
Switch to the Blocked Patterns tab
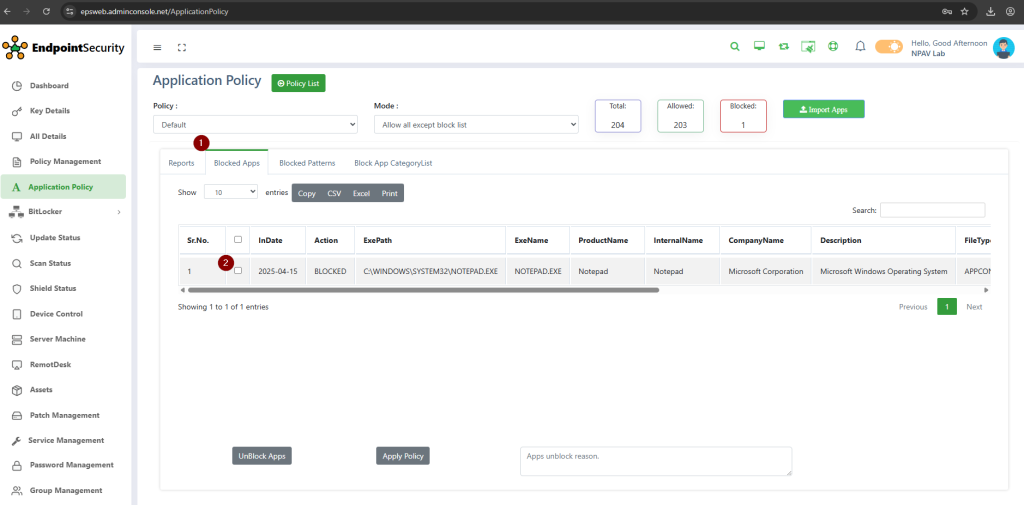tap(307, 163)
